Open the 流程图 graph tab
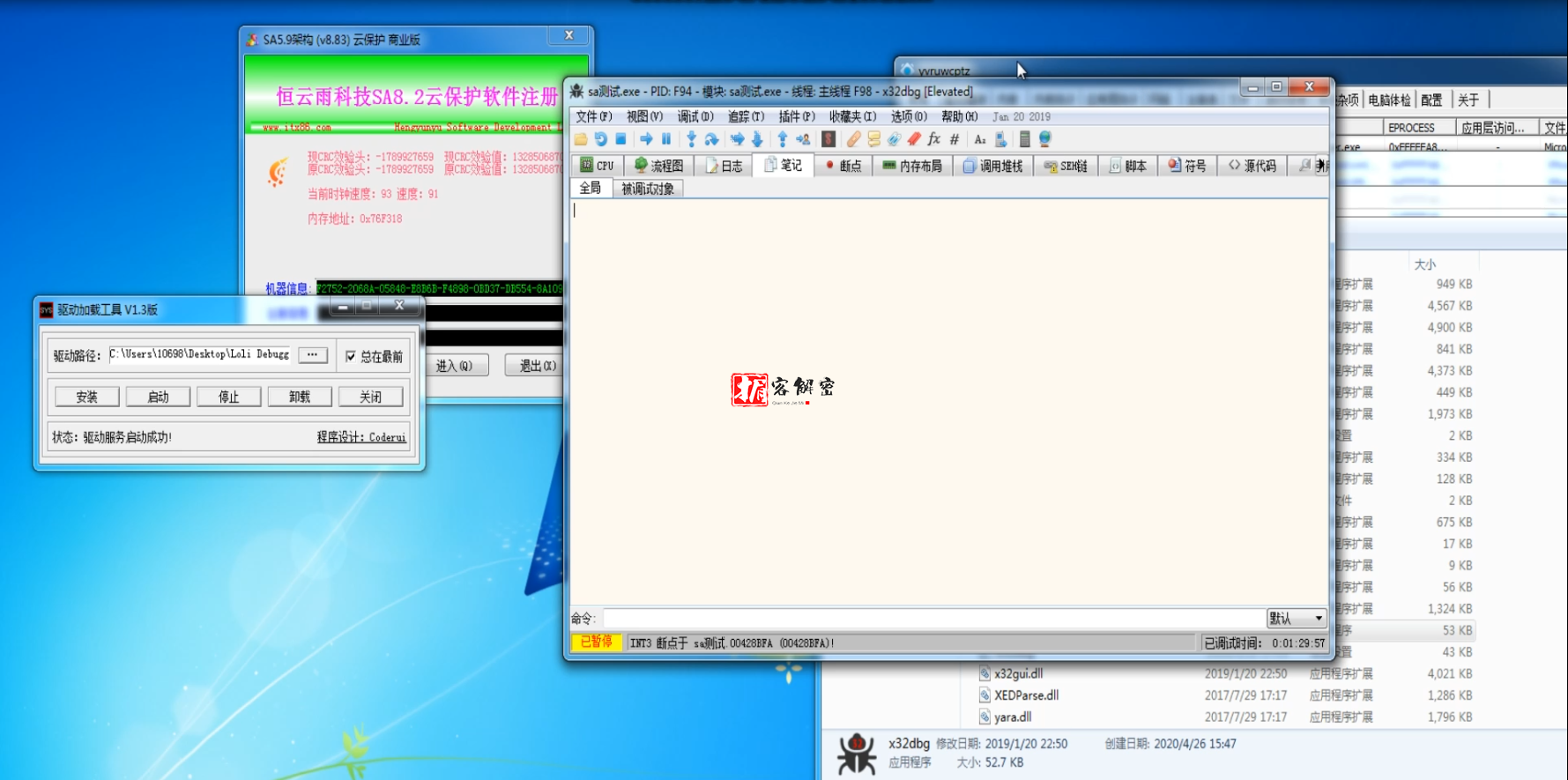The height and width of the screenshot is (780, 1568). click(x=658, y=166)
